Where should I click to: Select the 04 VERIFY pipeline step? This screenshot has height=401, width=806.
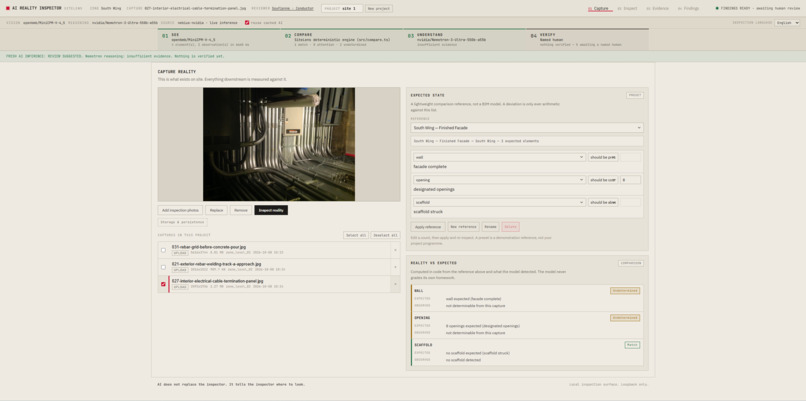[588, 40]
